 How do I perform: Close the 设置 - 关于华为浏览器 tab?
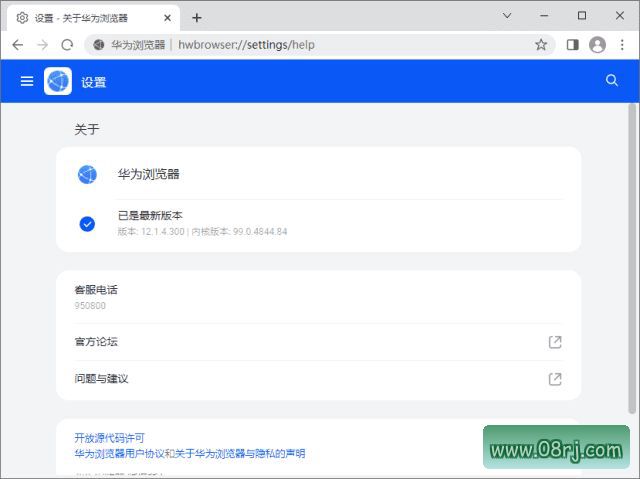pos(167,18)
